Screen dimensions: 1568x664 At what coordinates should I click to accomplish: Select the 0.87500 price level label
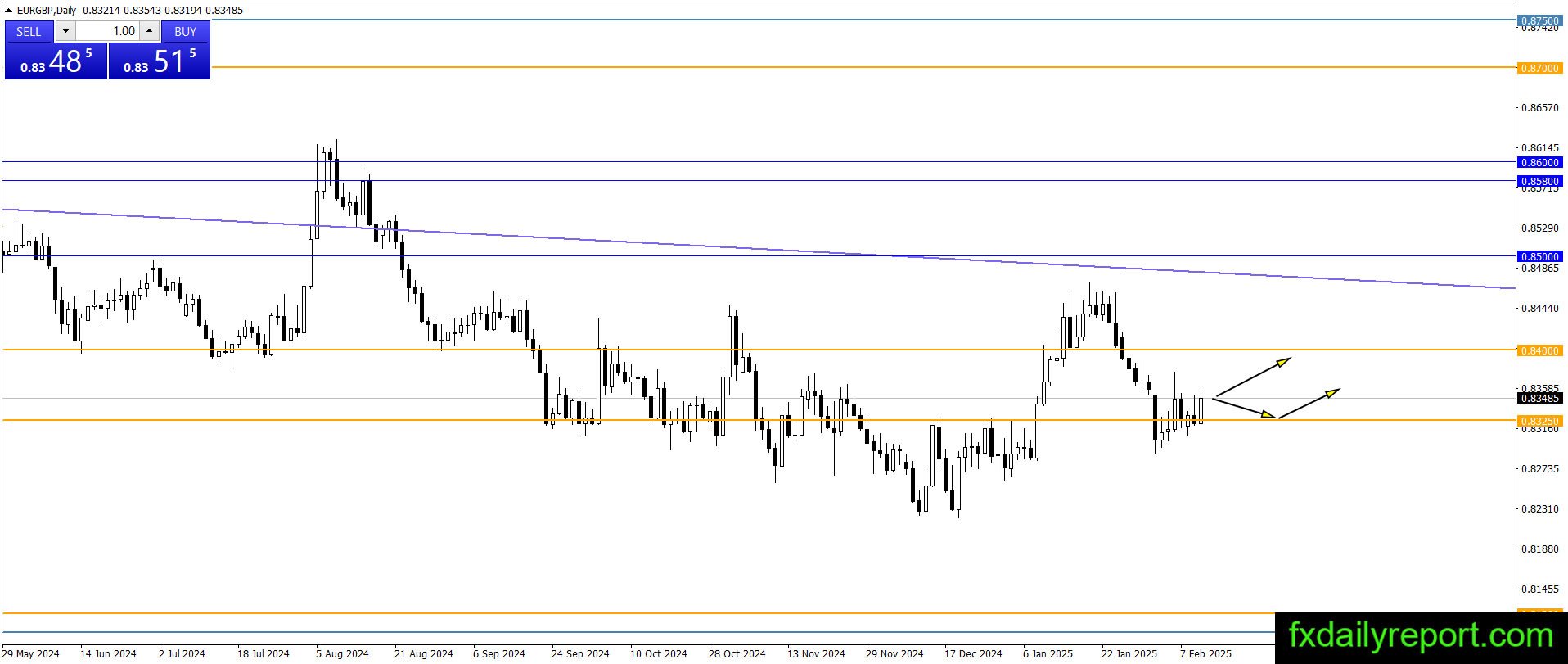click(1539, 20)
